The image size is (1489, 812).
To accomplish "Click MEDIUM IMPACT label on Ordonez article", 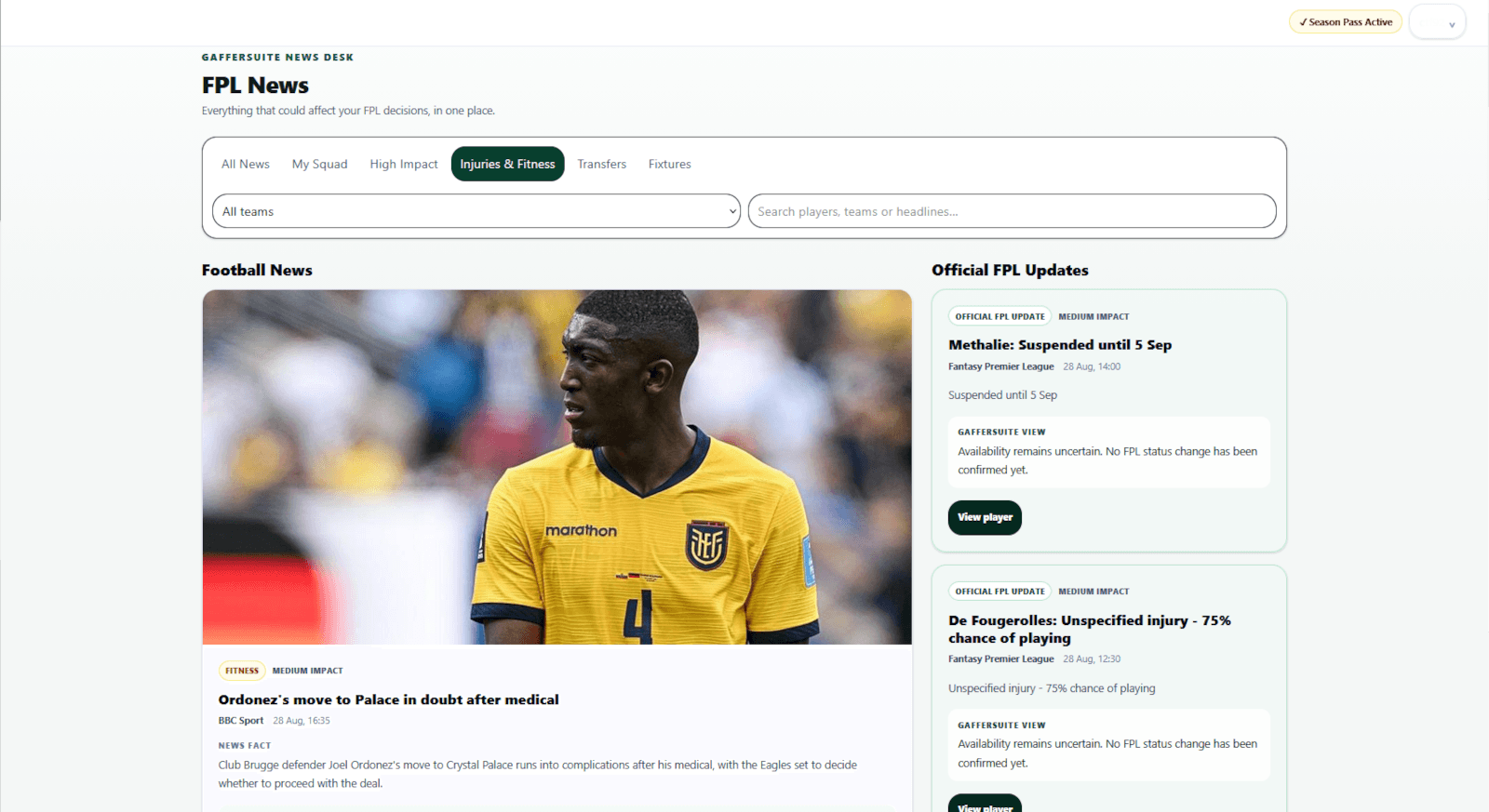I will 307,671.
